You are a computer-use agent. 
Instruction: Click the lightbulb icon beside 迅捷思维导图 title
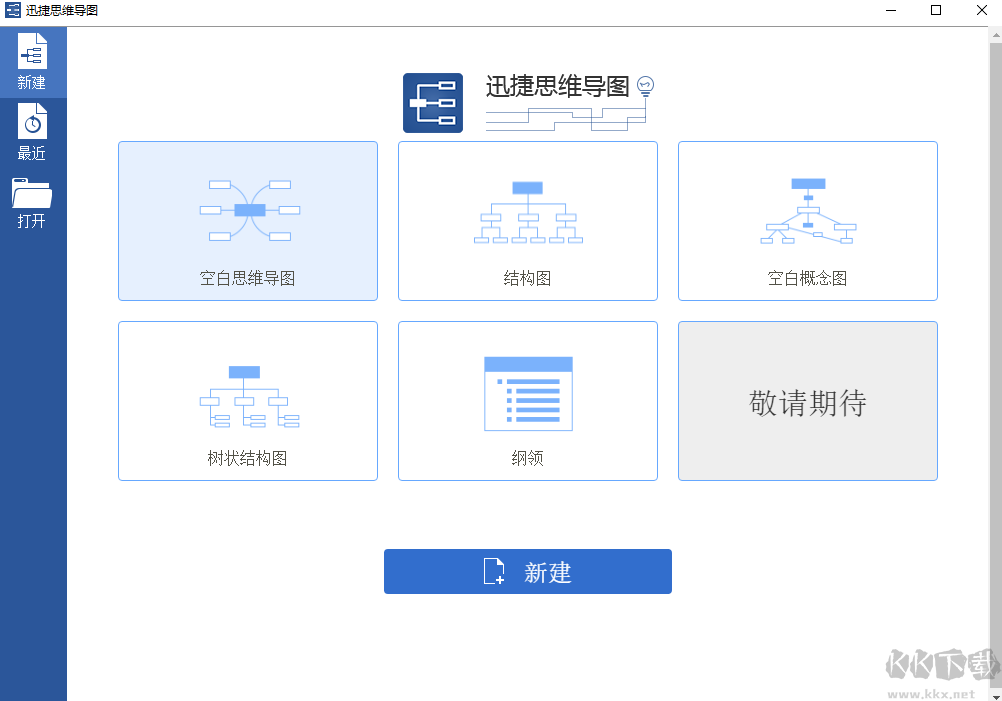645,86
